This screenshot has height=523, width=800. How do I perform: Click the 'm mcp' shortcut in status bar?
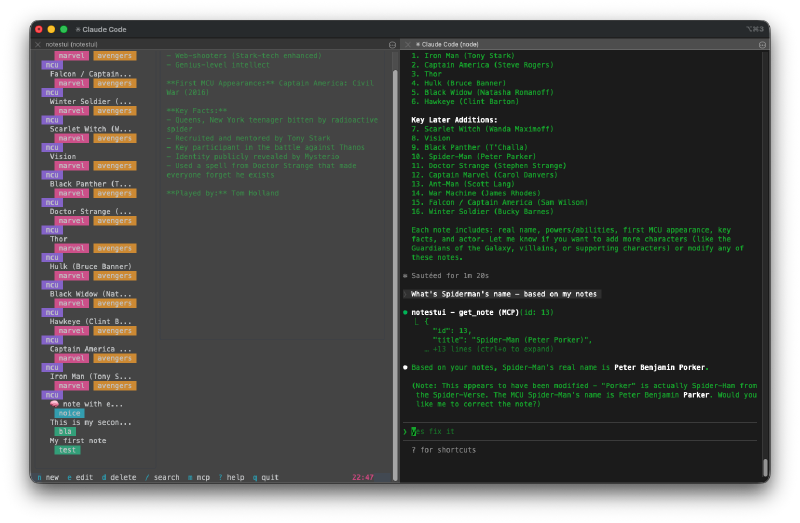click(199, 478)
